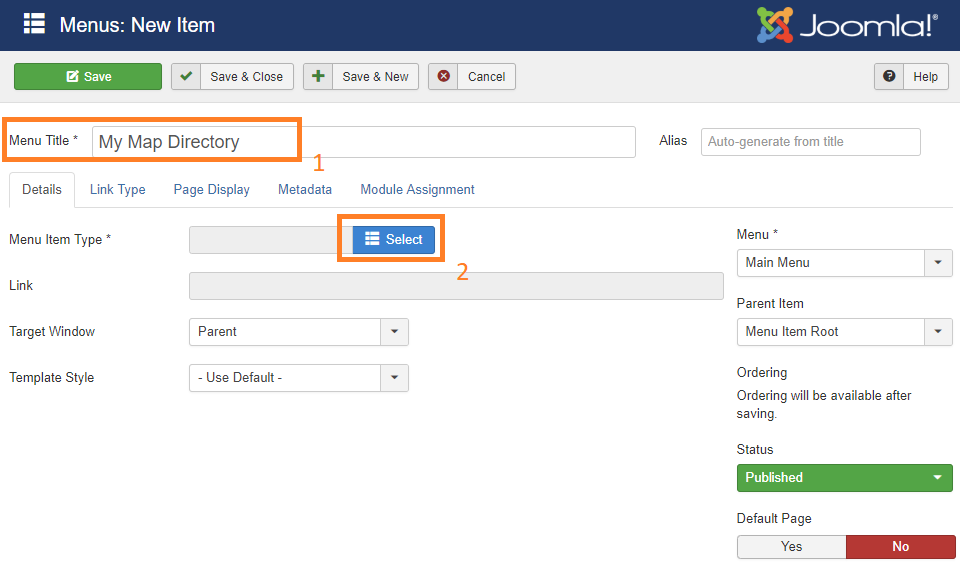Click the red X cancel icon
960x565 pixels.
[x=443, y=77]
